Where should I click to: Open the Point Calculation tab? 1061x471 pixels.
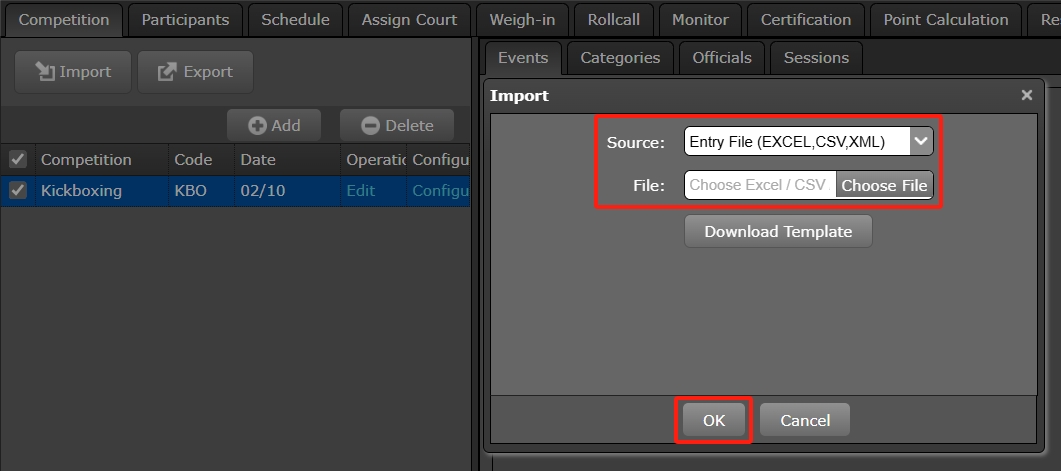(945, 19)
